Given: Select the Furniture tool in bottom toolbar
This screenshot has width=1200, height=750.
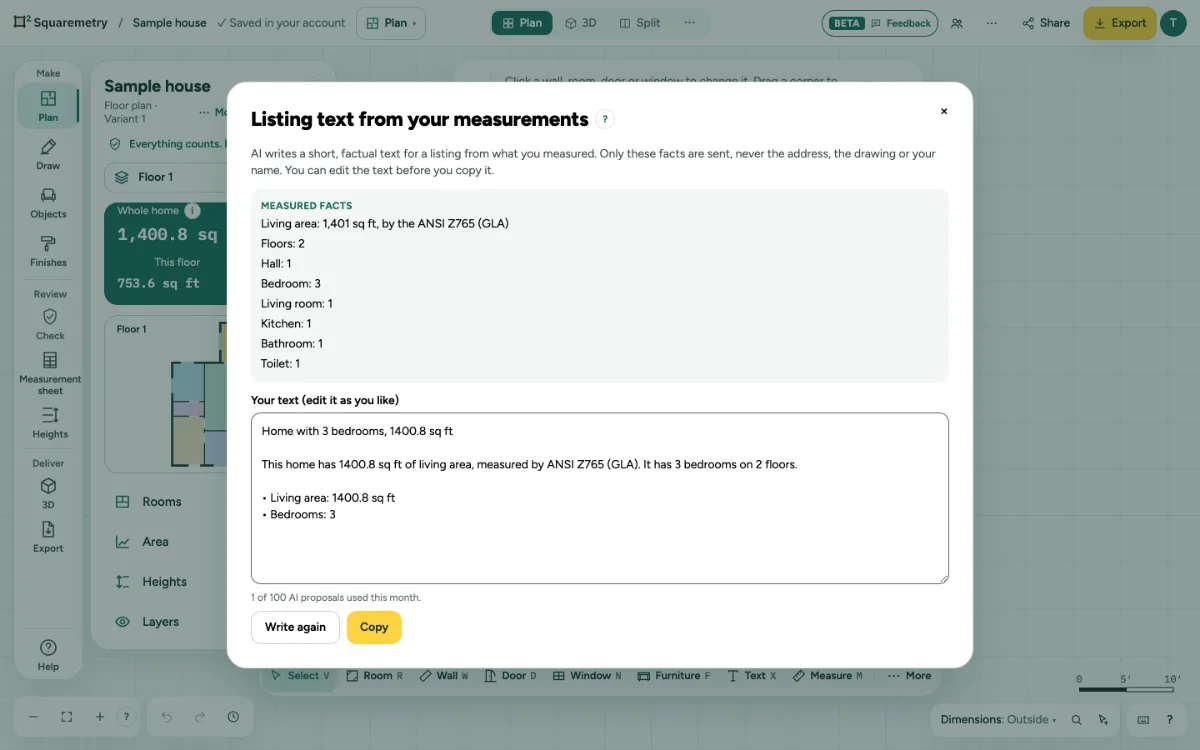Looking at the screenshot, I should click(x=674, y=676).
